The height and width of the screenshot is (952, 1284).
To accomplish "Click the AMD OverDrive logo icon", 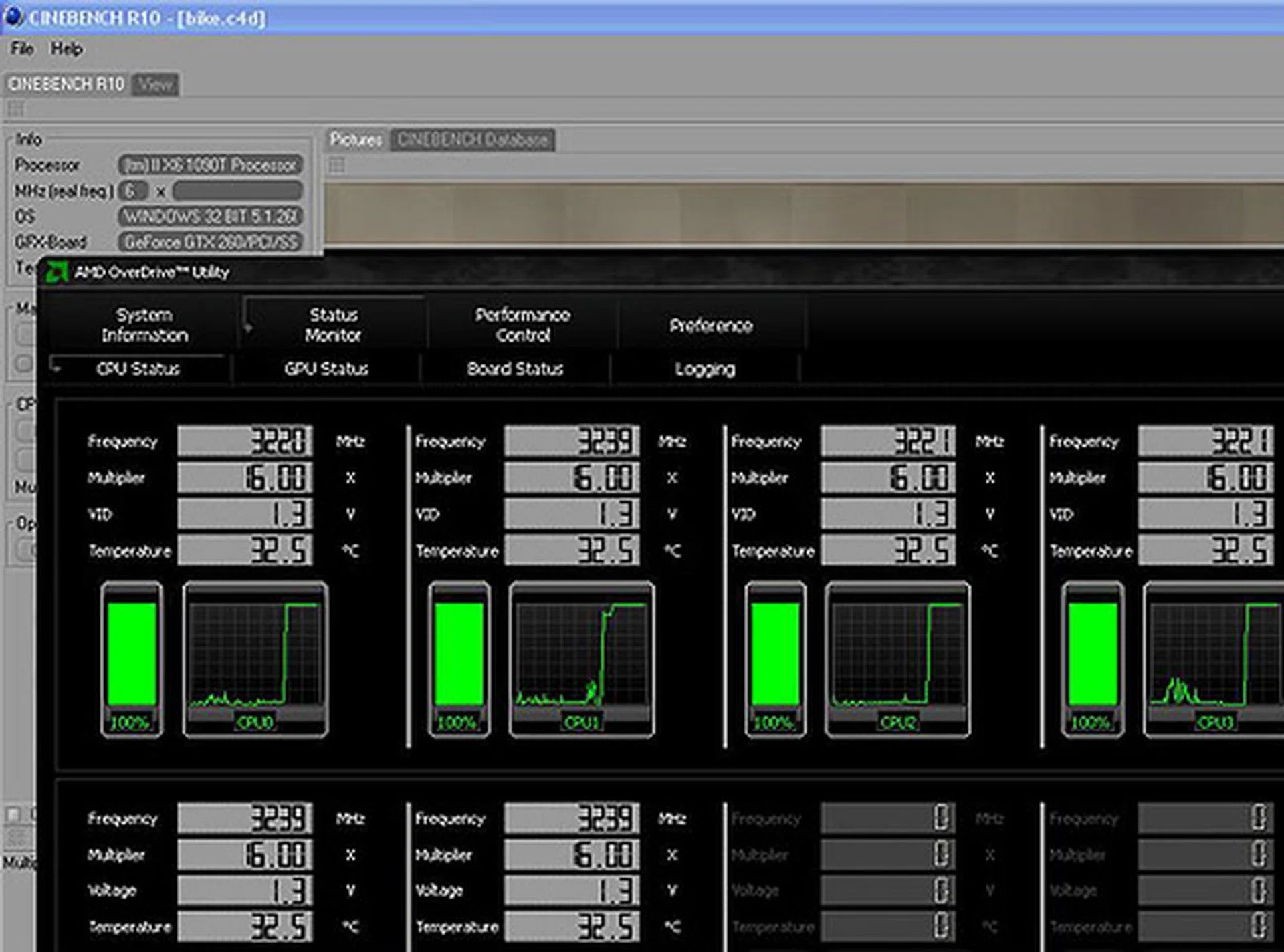I will [x=56, y=272].
